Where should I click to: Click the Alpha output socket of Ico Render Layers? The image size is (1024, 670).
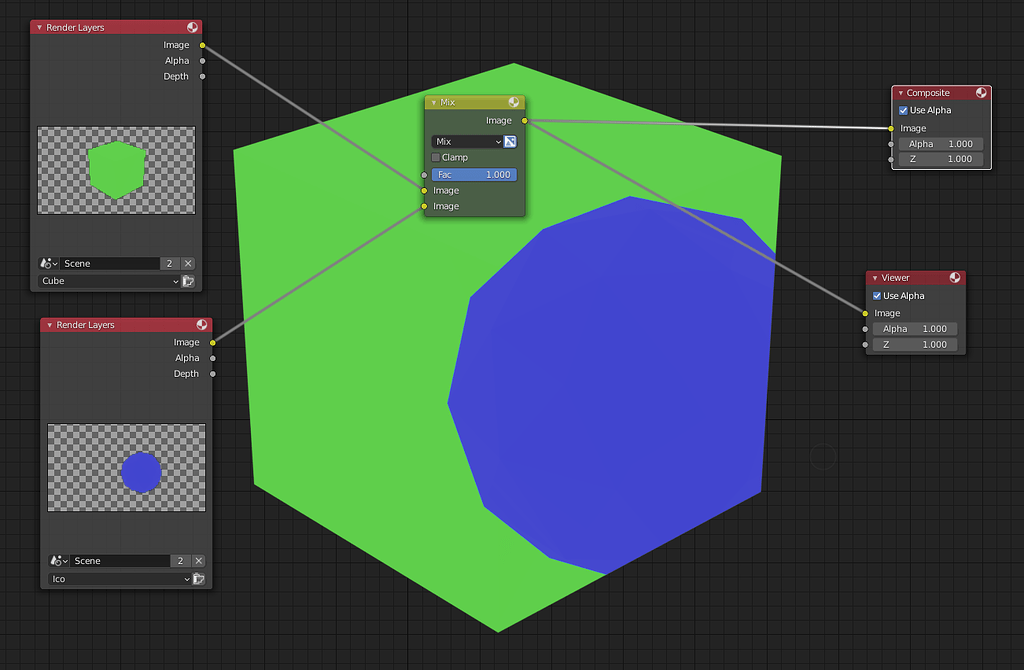tap(213, 358)
